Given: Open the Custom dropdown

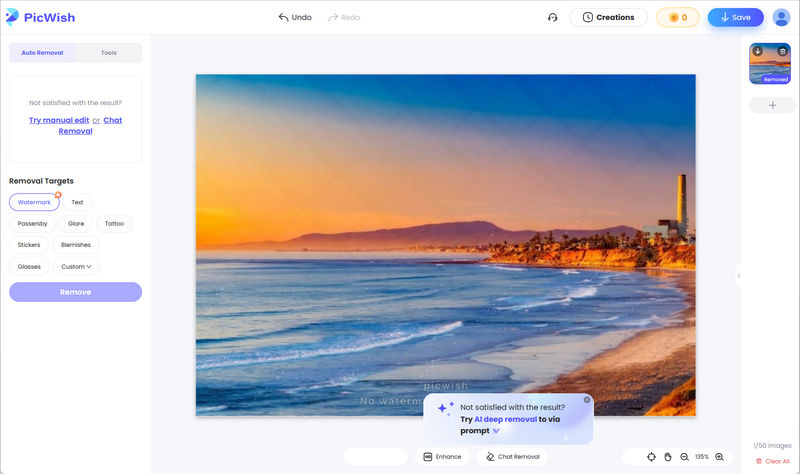Looking at the screenshot, I should (x=76, y=266).
